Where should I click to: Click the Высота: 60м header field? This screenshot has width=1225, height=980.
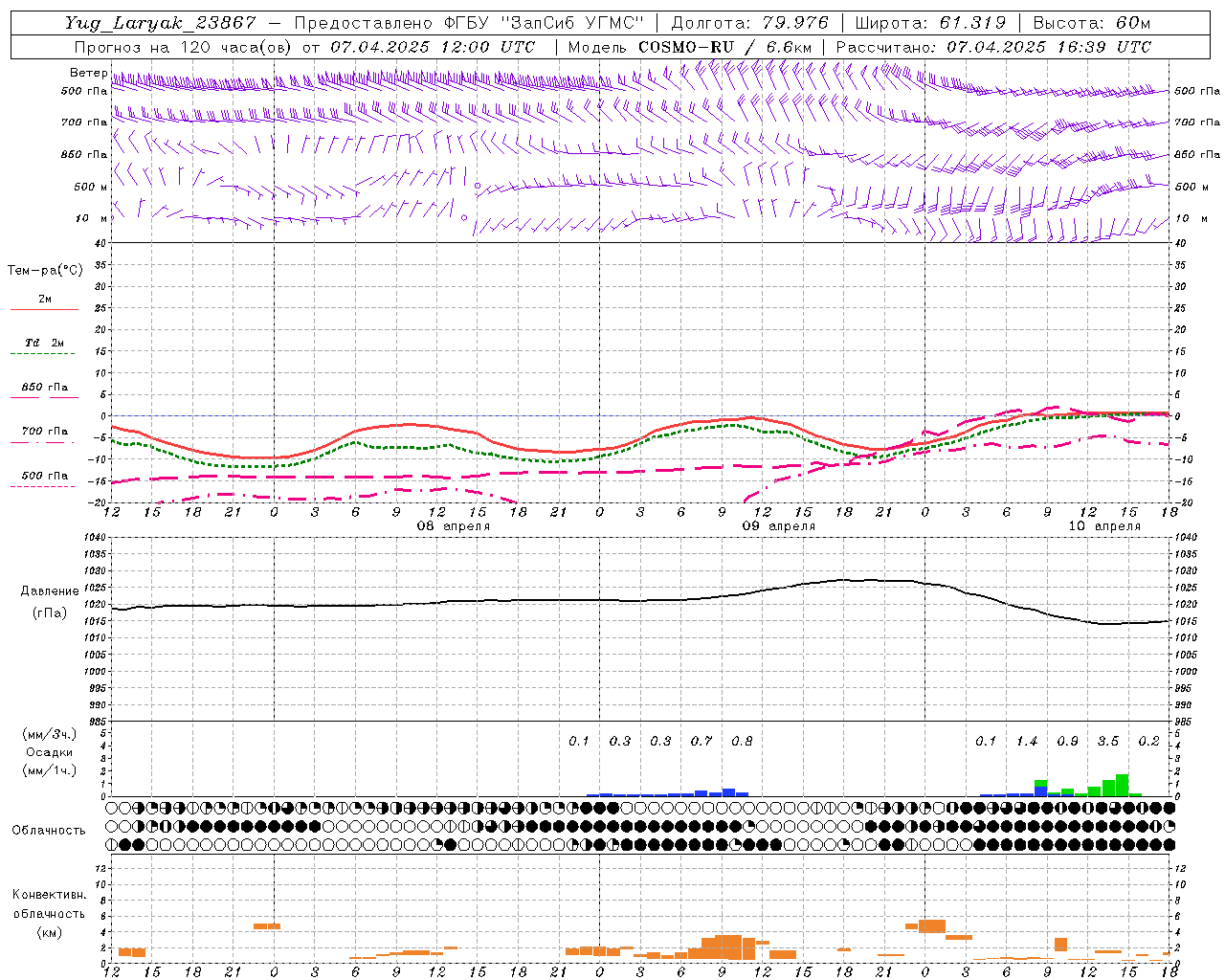1091,23
